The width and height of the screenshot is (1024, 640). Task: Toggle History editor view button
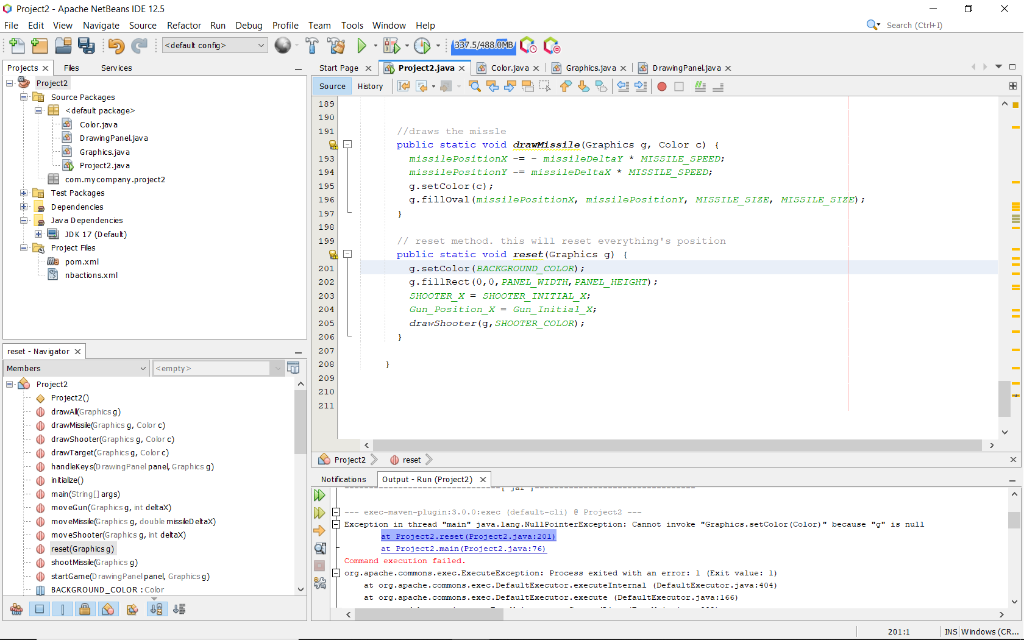click(x=370, y=87)
